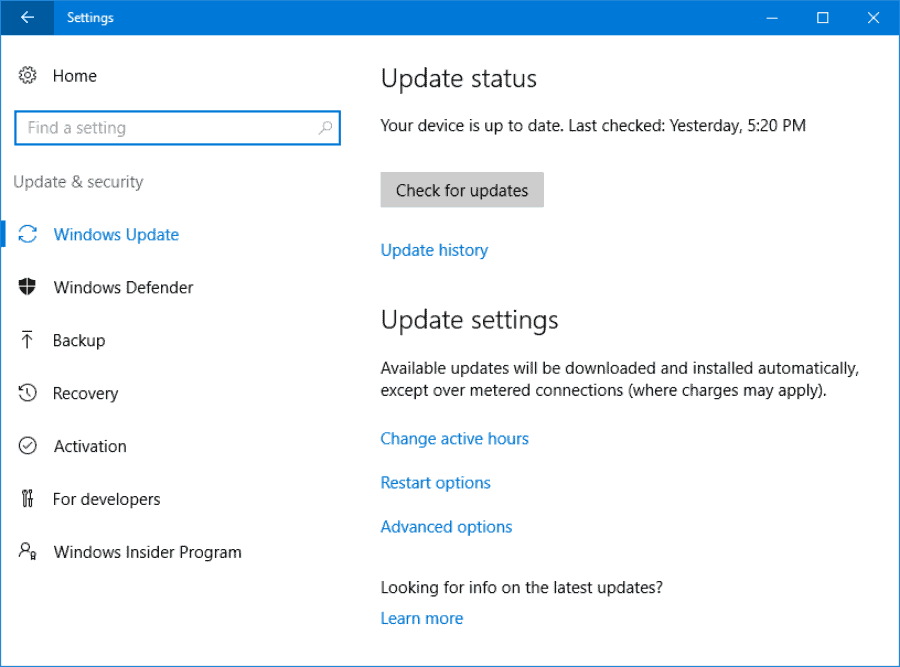The width and height of the screenshot is (900, 667).
Task: Click 'Looking for info on the latest updates?' text
Action: (522, 588)
